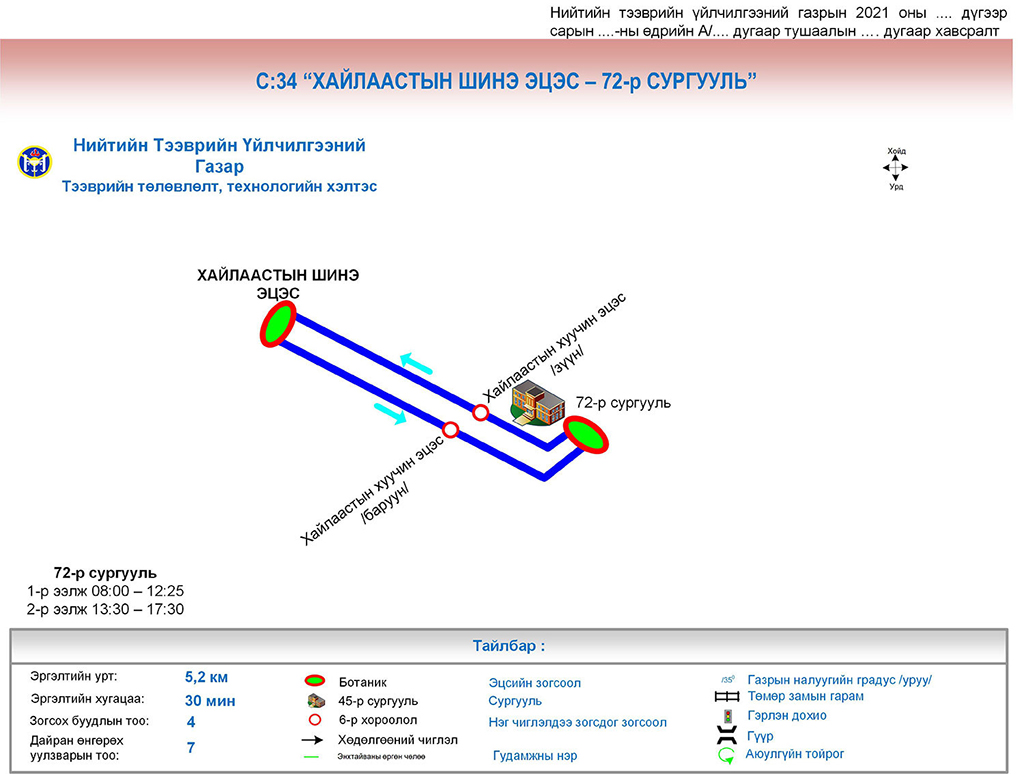Select the Хайлаастын хуучин эцэс /баруун/ stop circle
1024x774 pixels.
[x=451, y=430]
